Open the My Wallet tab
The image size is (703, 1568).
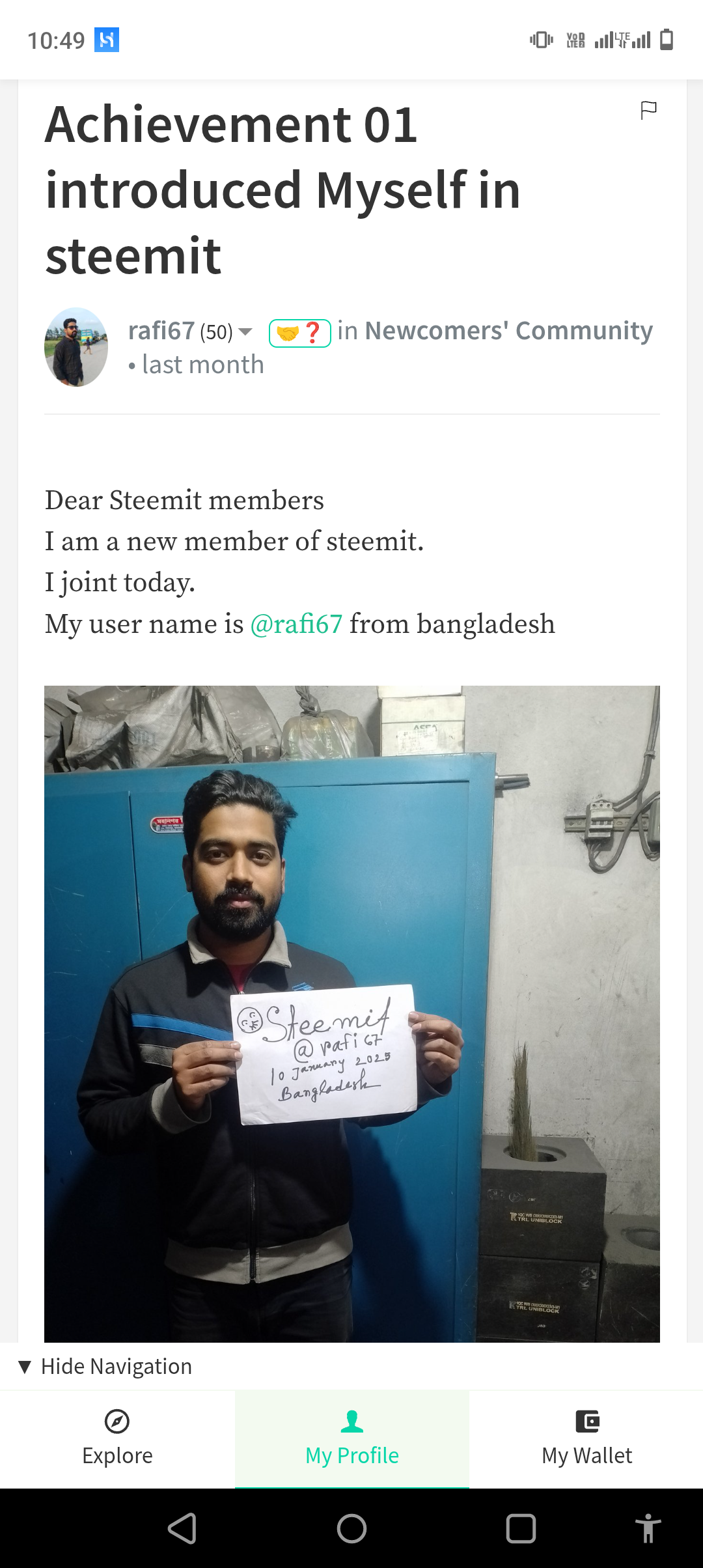tap(586, 1439)
